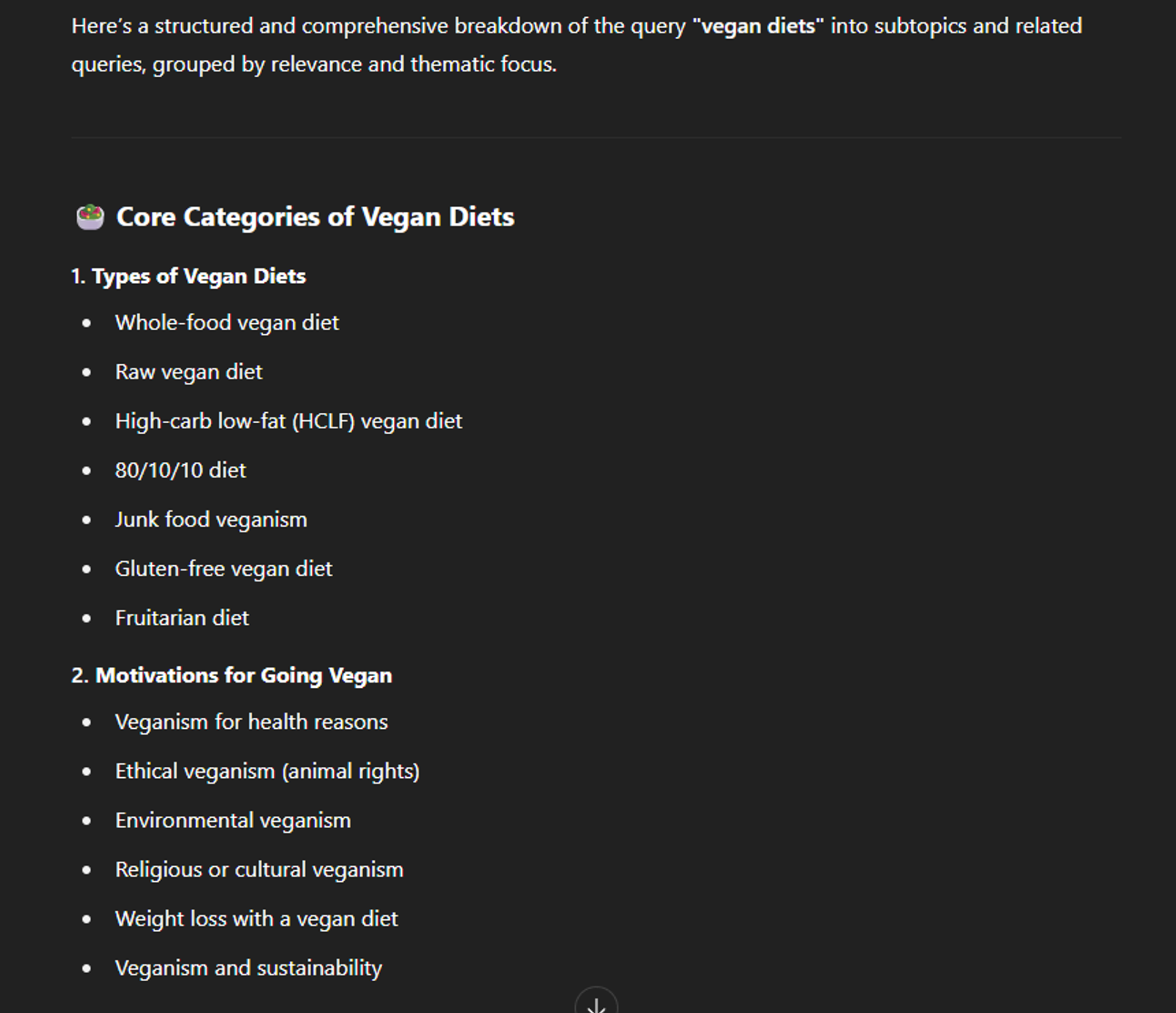Click the salad bowl emoji icon
The height and width of the screenshot is (1013, 1176).
pos(90,217)
